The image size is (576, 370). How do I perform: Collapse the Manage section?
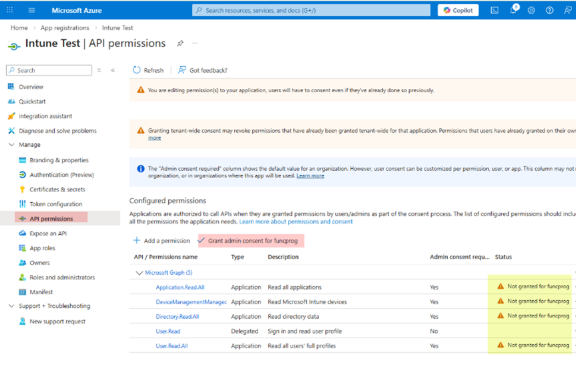click(11, 145)
